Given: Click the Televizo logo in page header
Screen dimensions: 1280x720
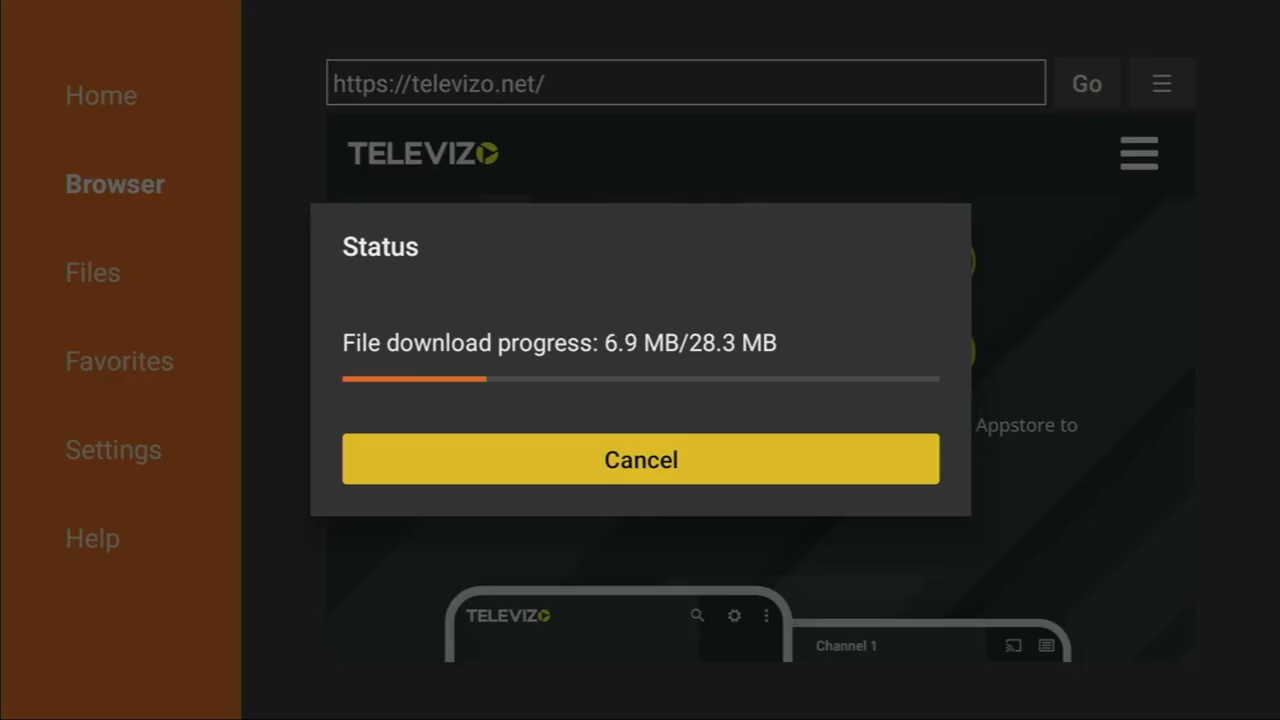Looking at the screenshot, I should coord(423,153).
